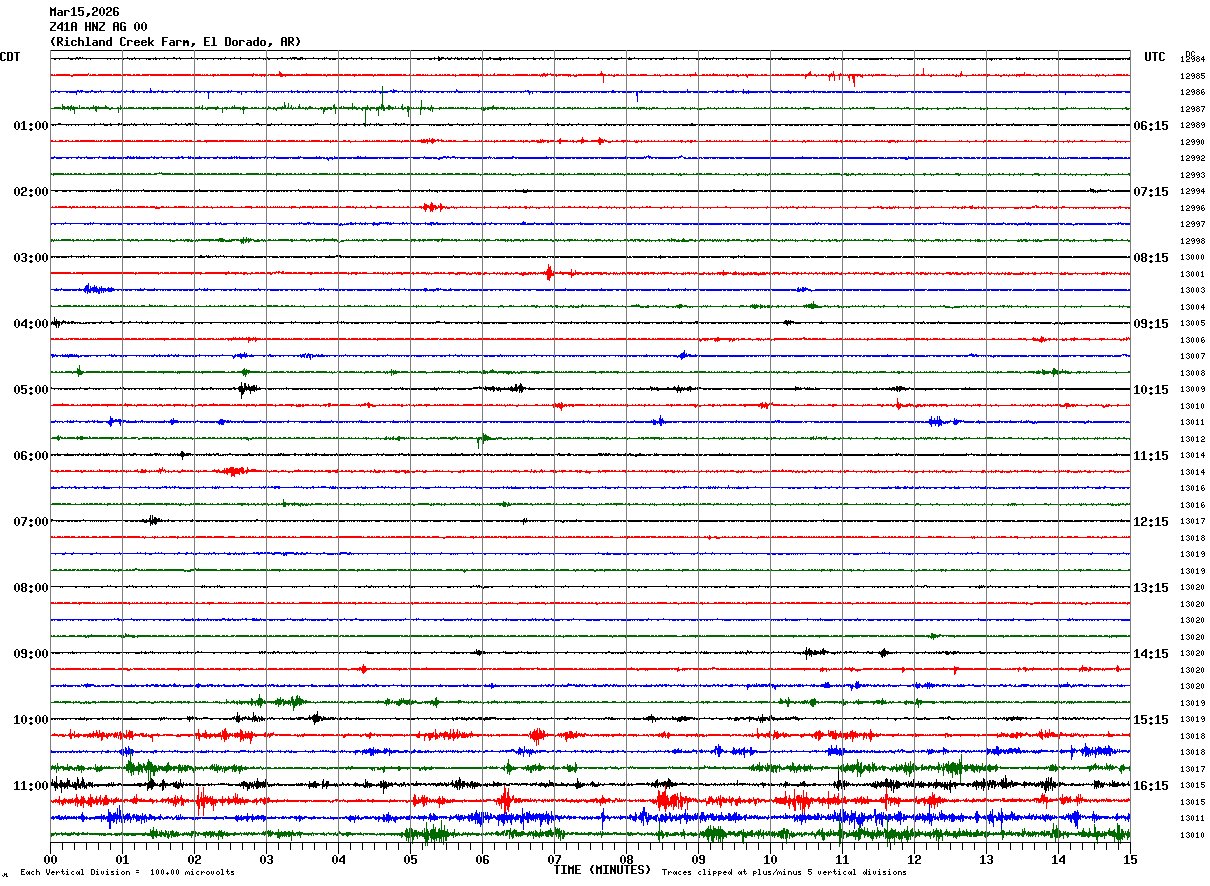Click minute 01 on the time axis
Viewport: 1210px width, 886px height.
[122, 859]
